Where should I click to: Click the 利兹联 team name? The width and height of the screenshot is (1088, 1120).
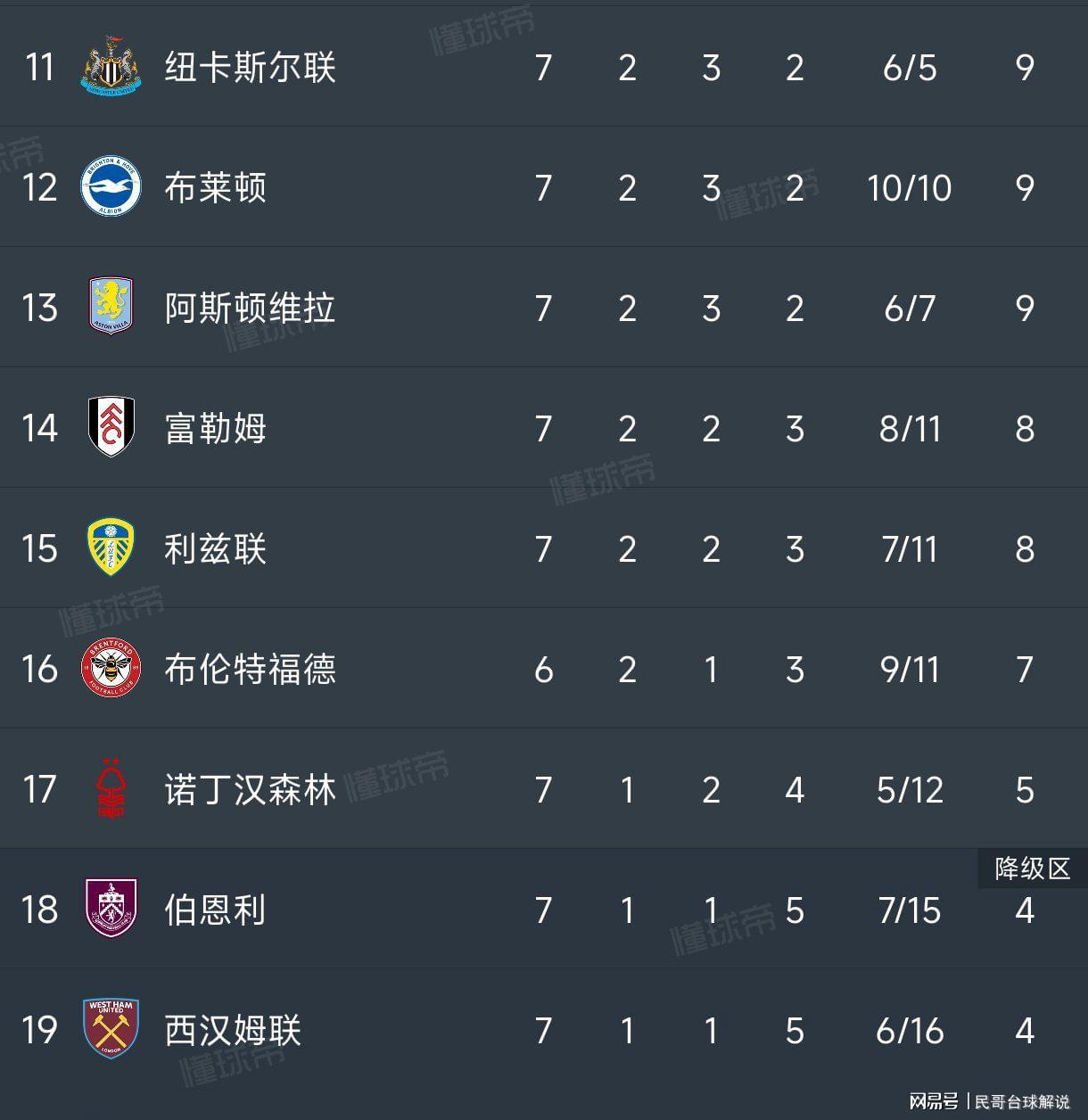click(x=215, y=549)
